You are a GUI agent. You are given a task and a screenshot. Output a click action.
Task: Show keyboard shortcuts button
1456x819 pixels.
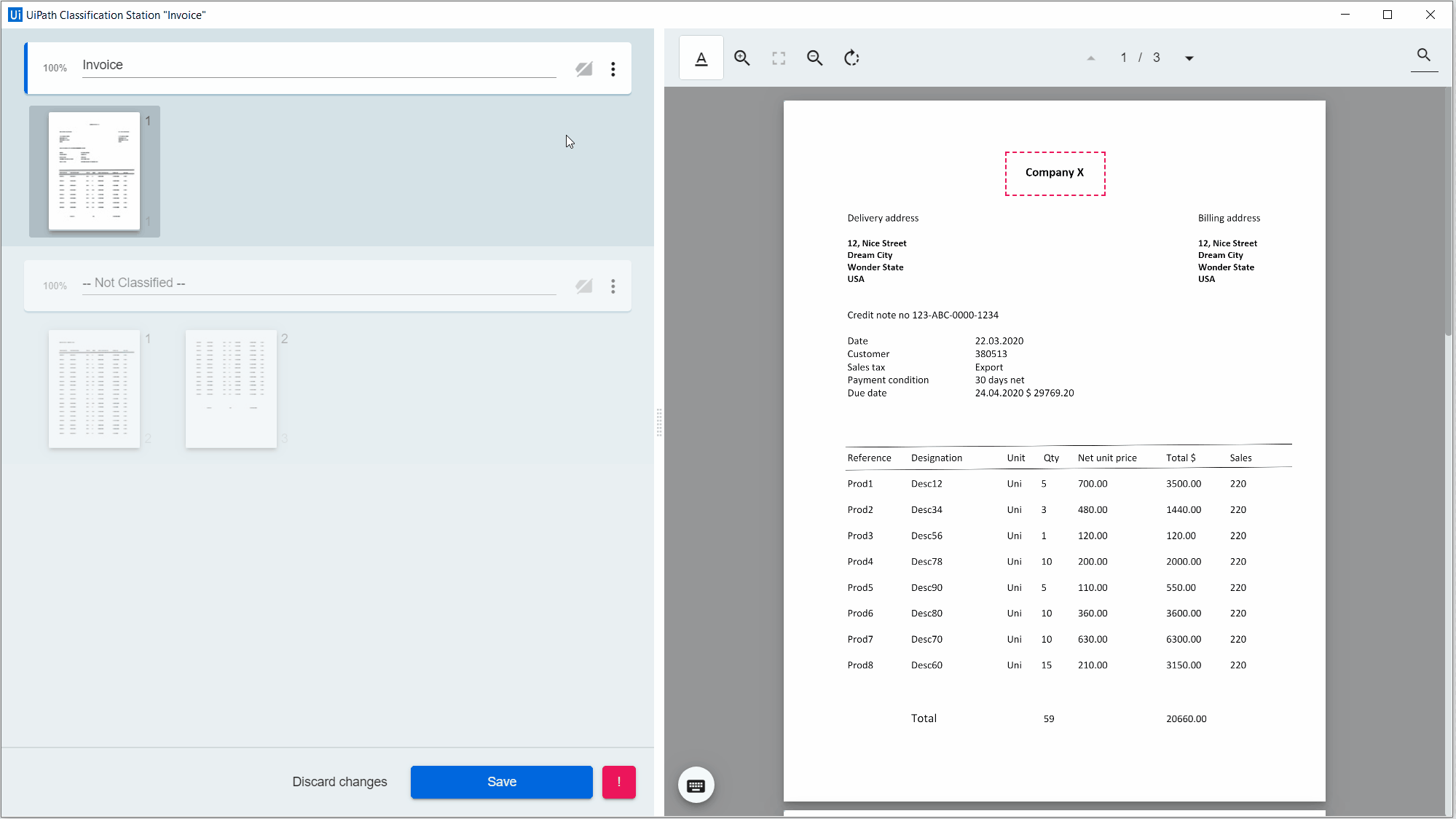[696, 785]
